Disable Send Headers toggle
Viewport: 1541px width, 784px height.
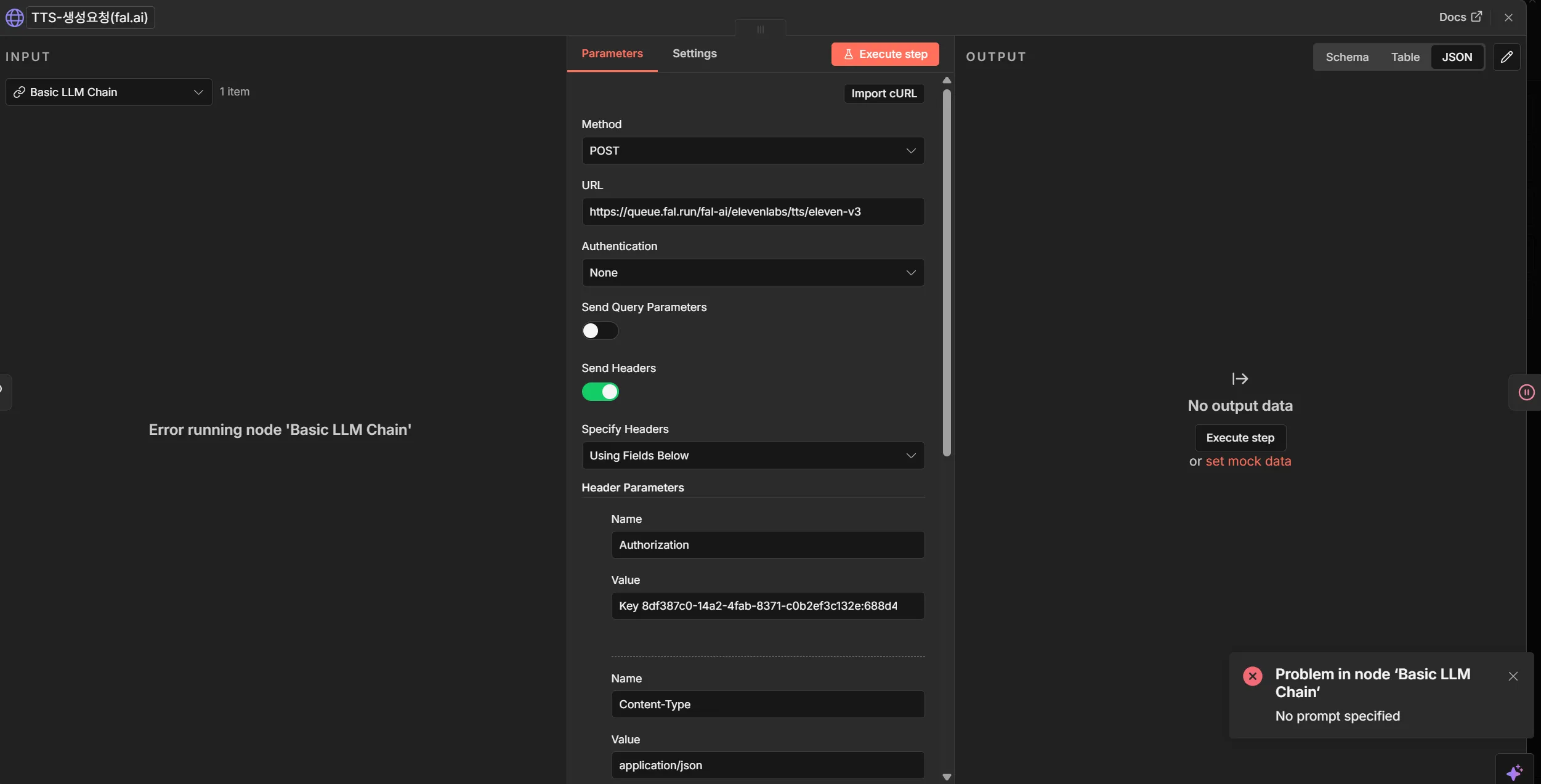point(600,392)
